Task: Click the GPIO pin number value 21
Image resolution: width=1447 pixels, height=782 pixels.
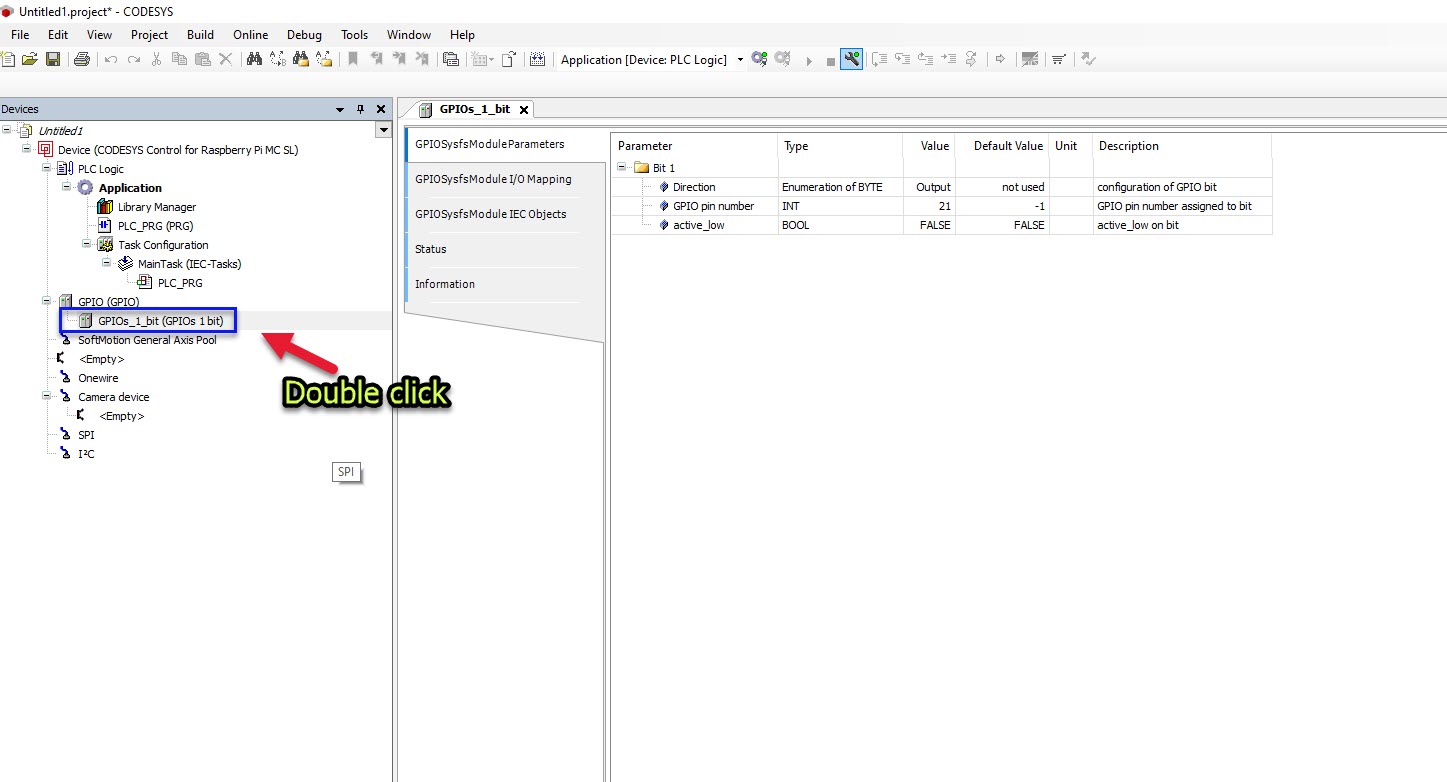Action: pyautogui.click(x=944, y=206)
